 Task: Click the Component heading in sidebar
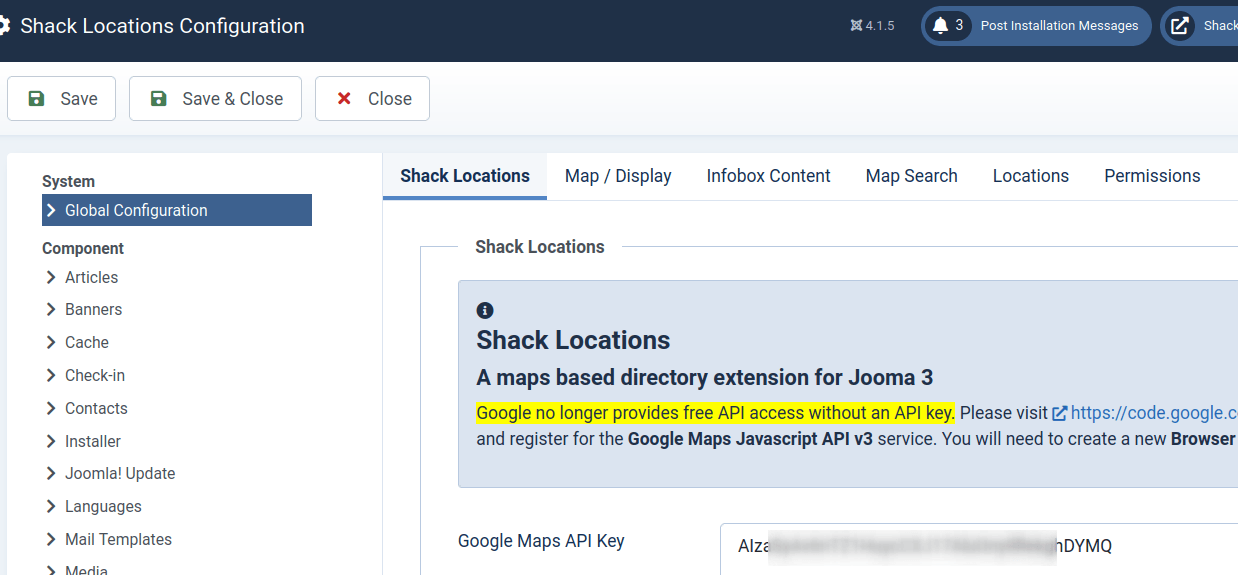click(x=83, y=248)
